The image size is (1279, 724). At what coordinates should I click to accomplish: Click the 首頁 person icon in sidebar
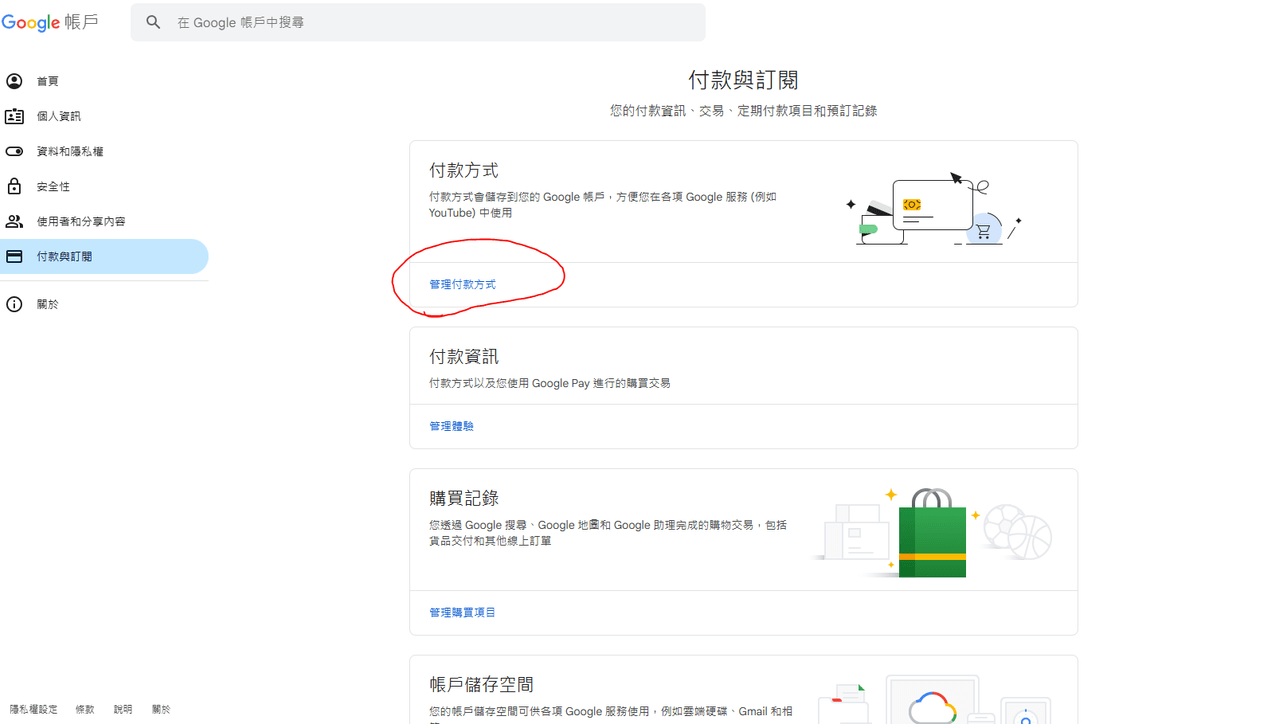click(x=14, y=81)
